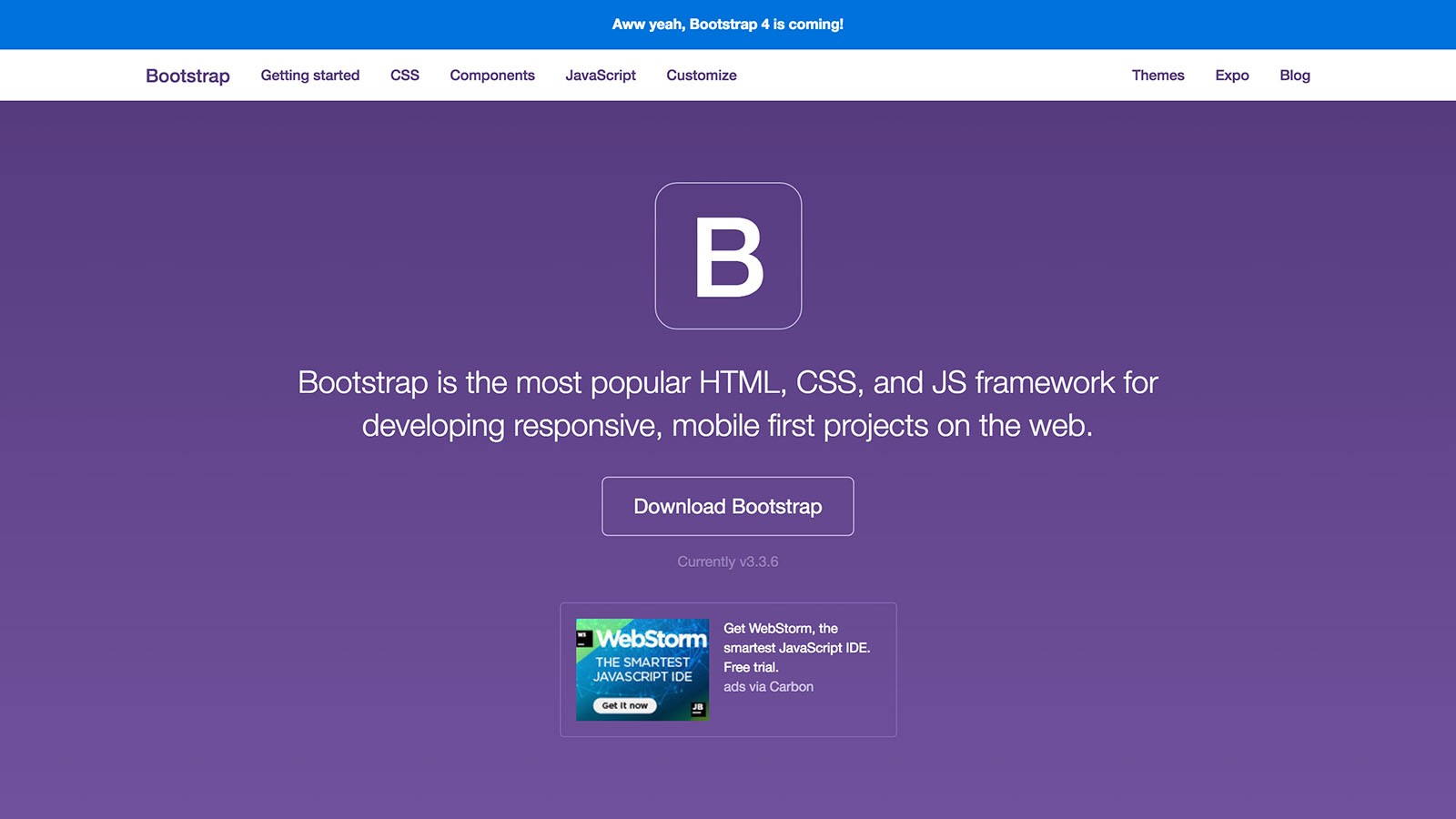
Task: Go to Bootstrap home brand link
Action: coord(187,76)
